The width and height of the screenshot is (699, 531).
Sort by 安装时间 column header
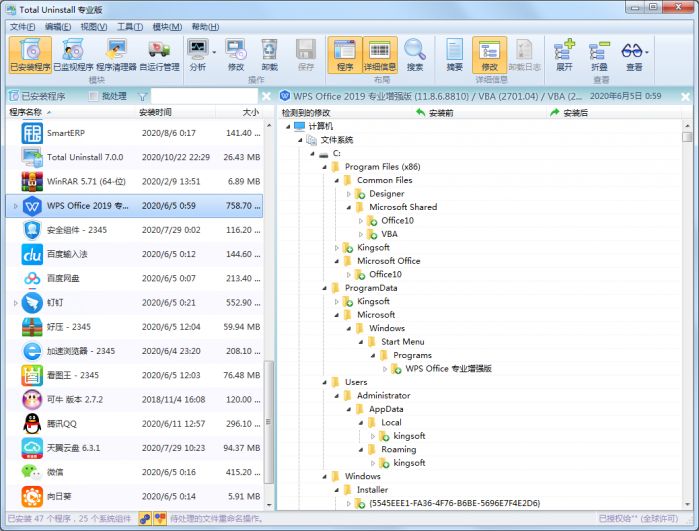pyautogui.click(x=176, y=112)
